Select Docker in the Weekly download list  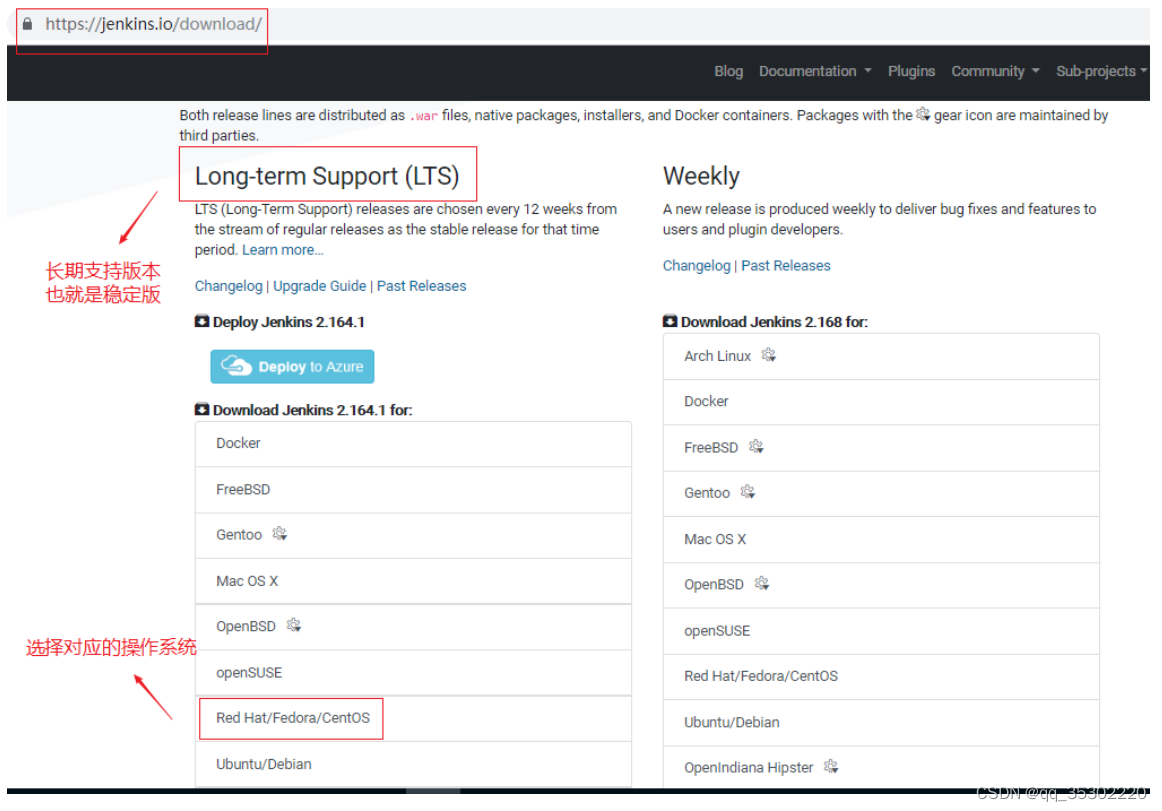coord(881,402)
